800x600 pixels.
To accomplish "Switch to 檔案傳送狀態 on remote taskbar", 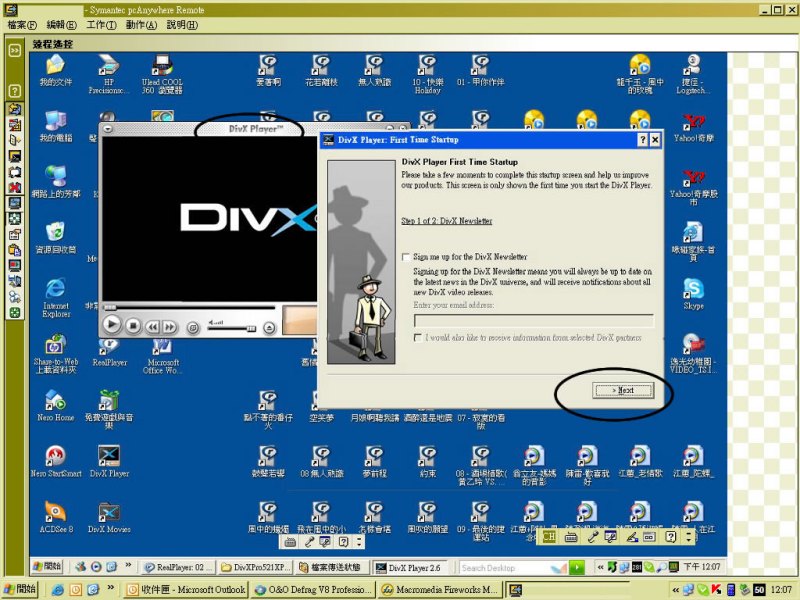I will click(x=332, y=567).
